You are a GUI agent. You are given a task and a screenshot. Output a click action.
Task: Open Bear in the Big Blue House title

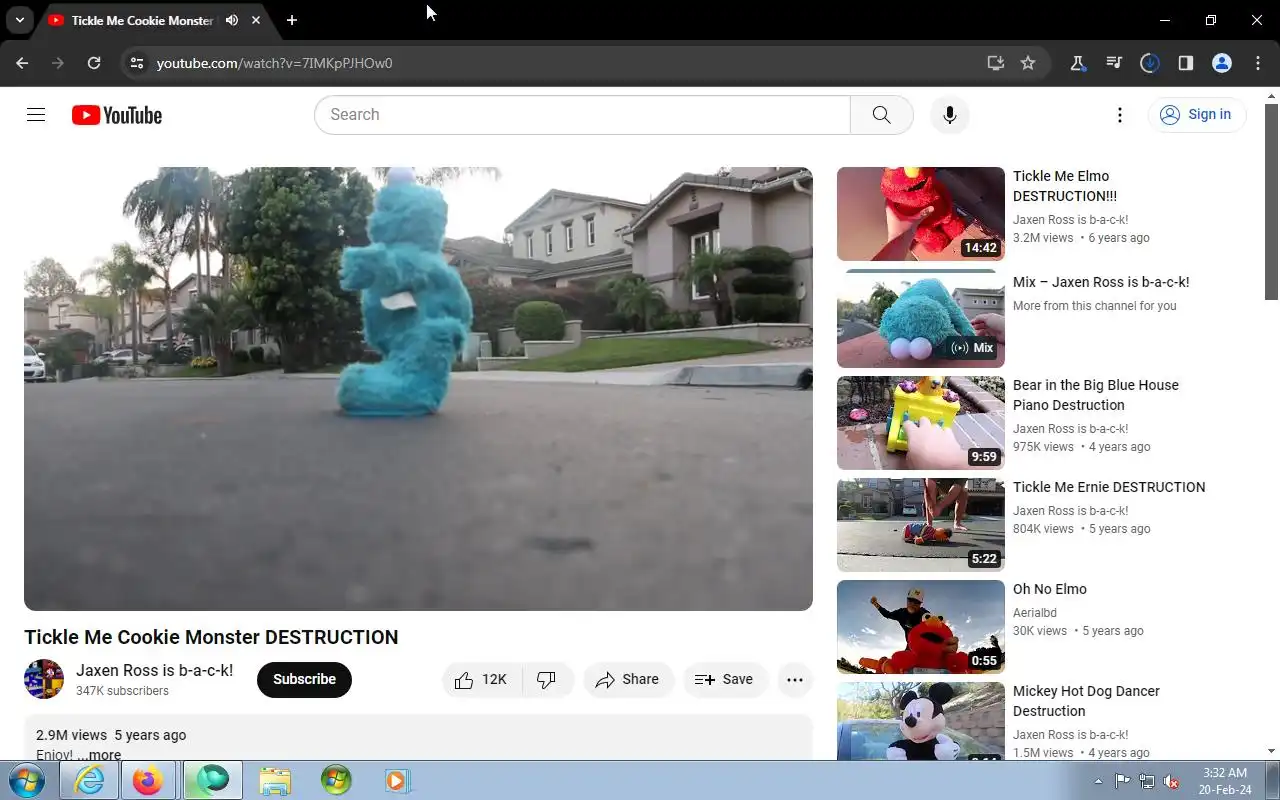pyautogui.click(x=1096, y=395)
